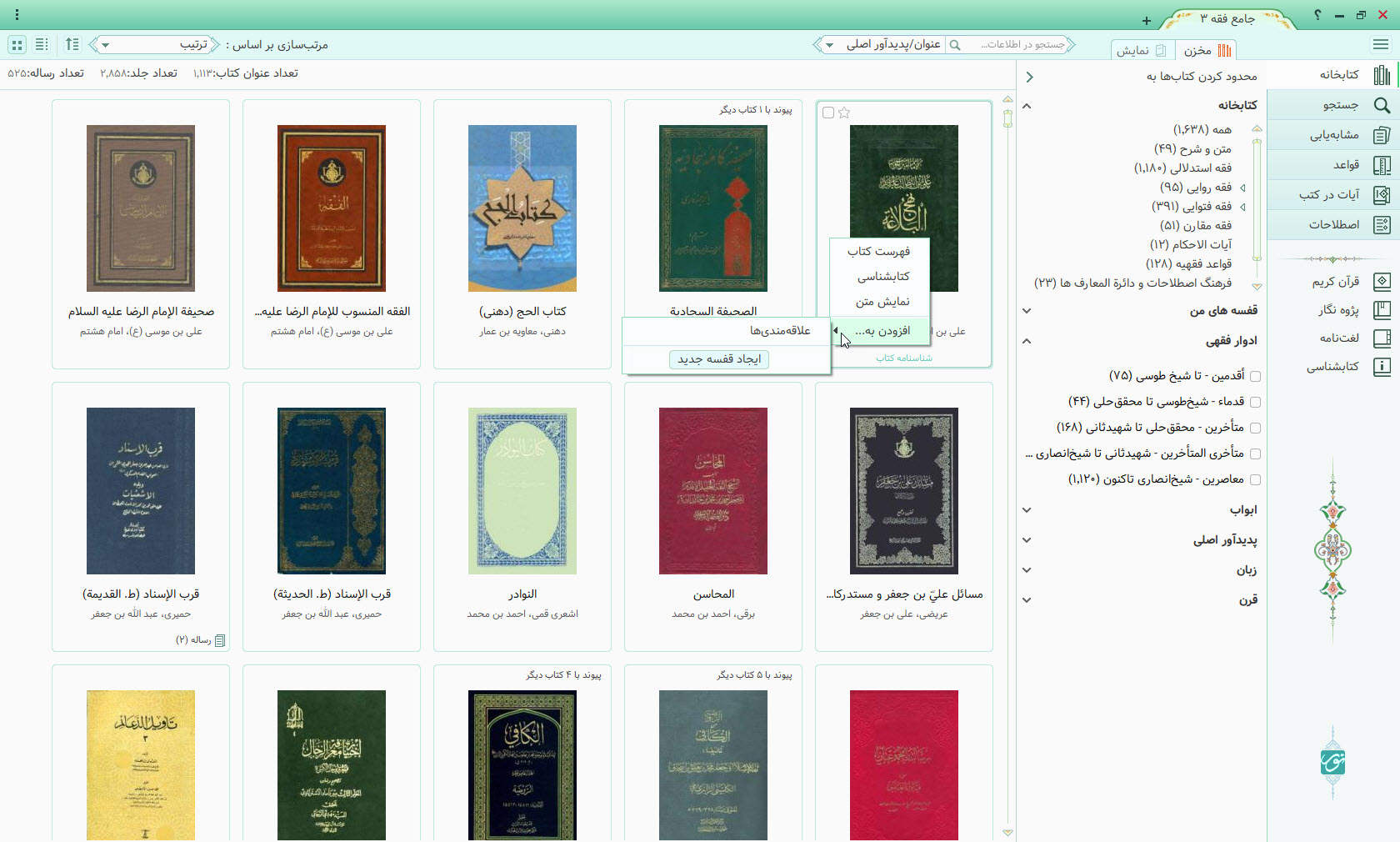1400x842 pixels.
Task: Switch to list view layout
Action: pyautogui.click(x=42, y=44)
